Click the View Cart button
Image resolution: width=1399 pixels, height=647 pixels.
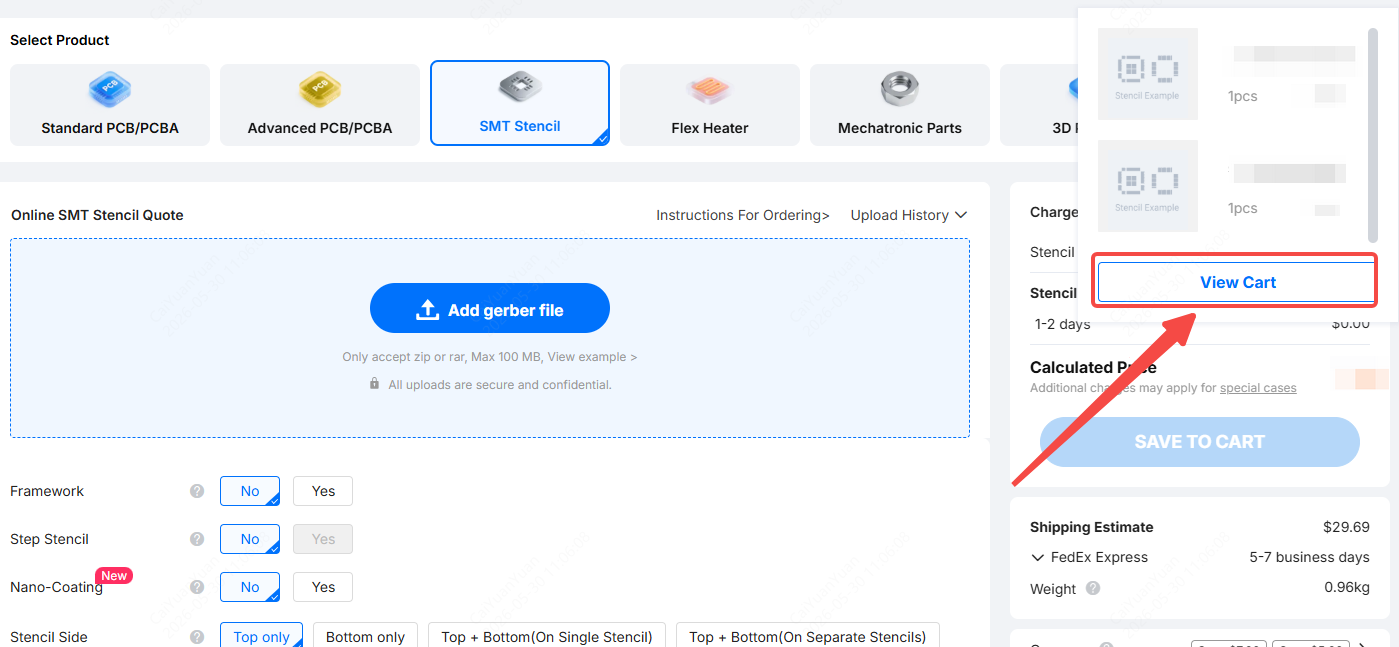pyautogui.click(x=1238, y=282)
